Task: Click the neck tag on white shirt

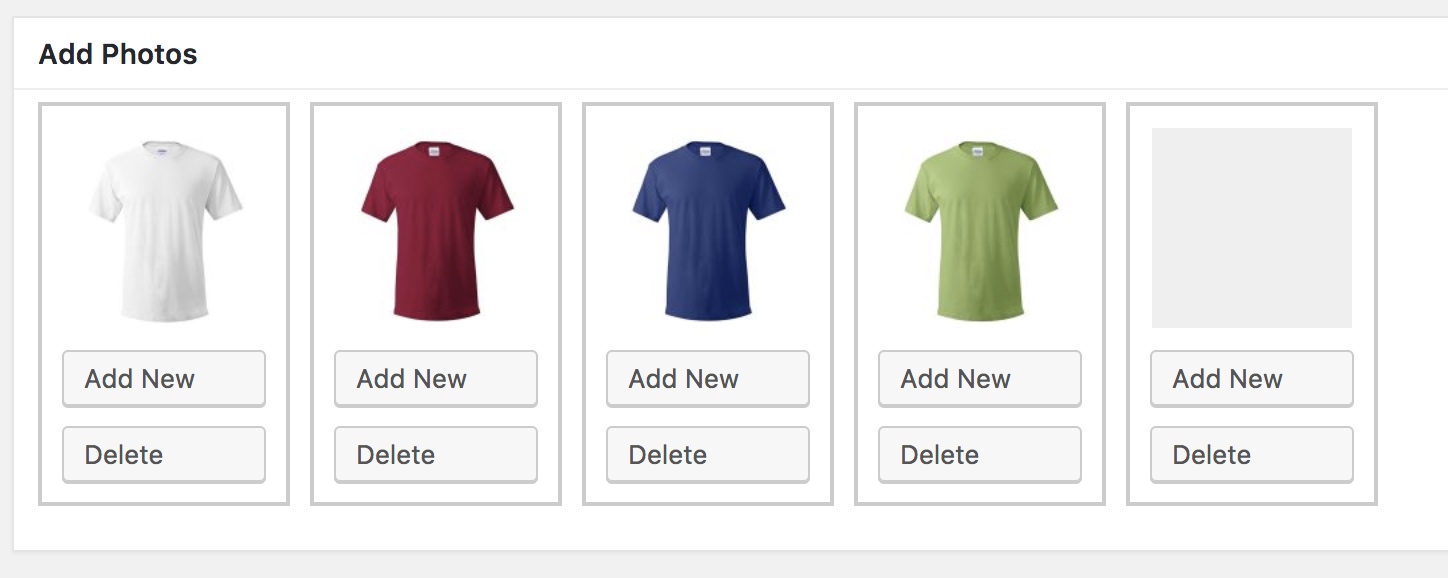Action: 163,150
